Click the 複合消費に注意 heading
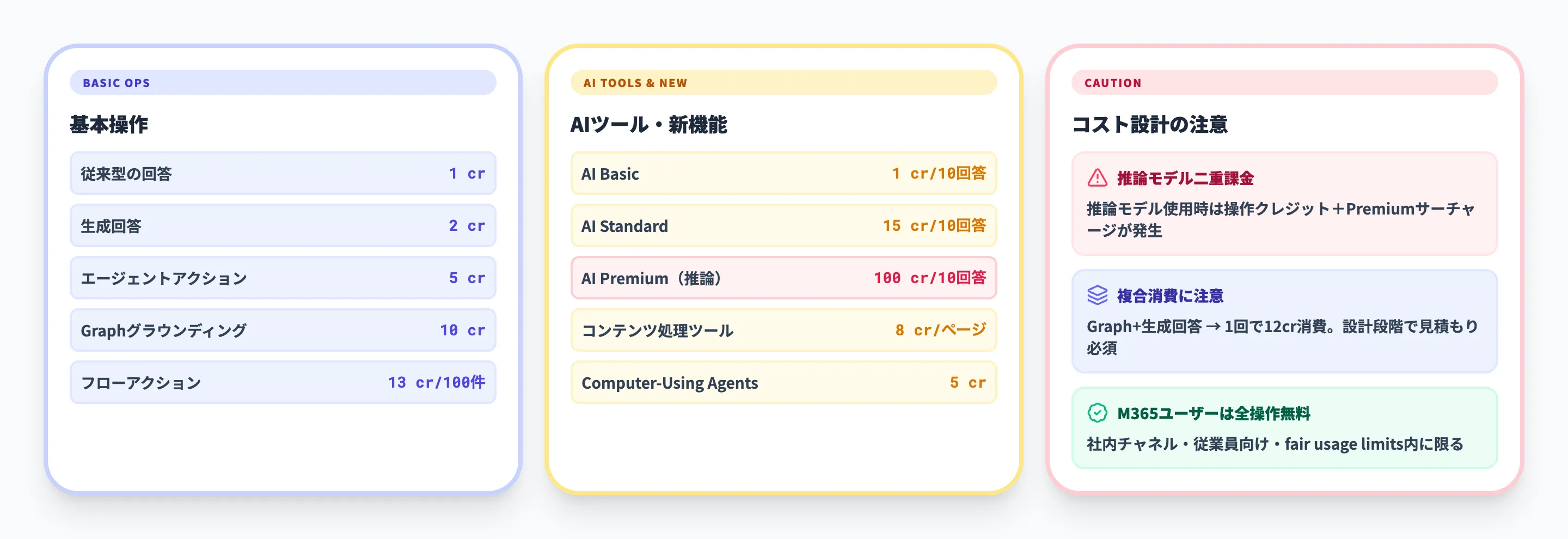This screenshot has height=539, width=1568. point(1169,296)
